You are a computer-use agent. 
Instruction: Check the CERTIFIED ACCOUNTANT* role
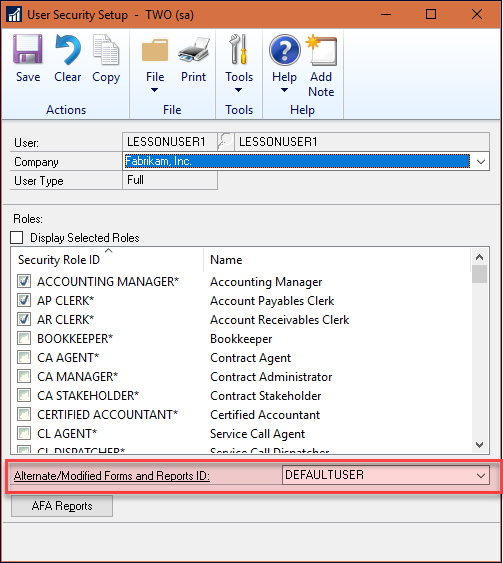(24, 414)
